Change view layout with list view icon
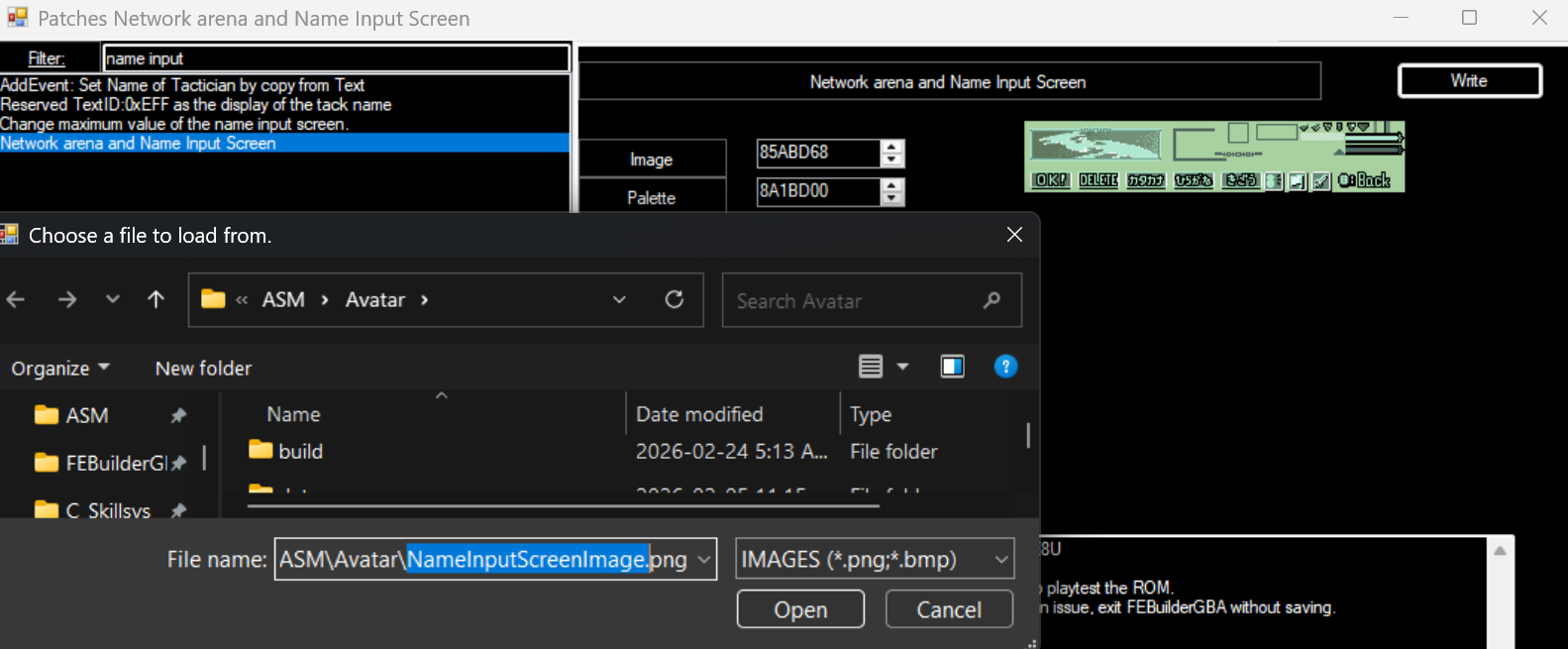 click(871, 367)
